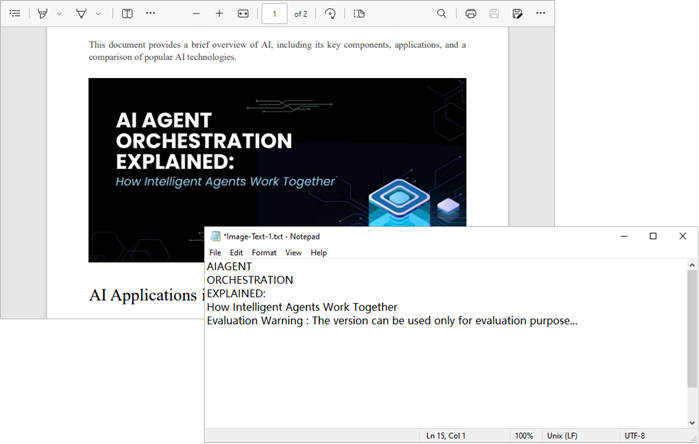699x444 pixels.
Task: Click the Notepad vertical scrollbar thumb
Action: 692,329
